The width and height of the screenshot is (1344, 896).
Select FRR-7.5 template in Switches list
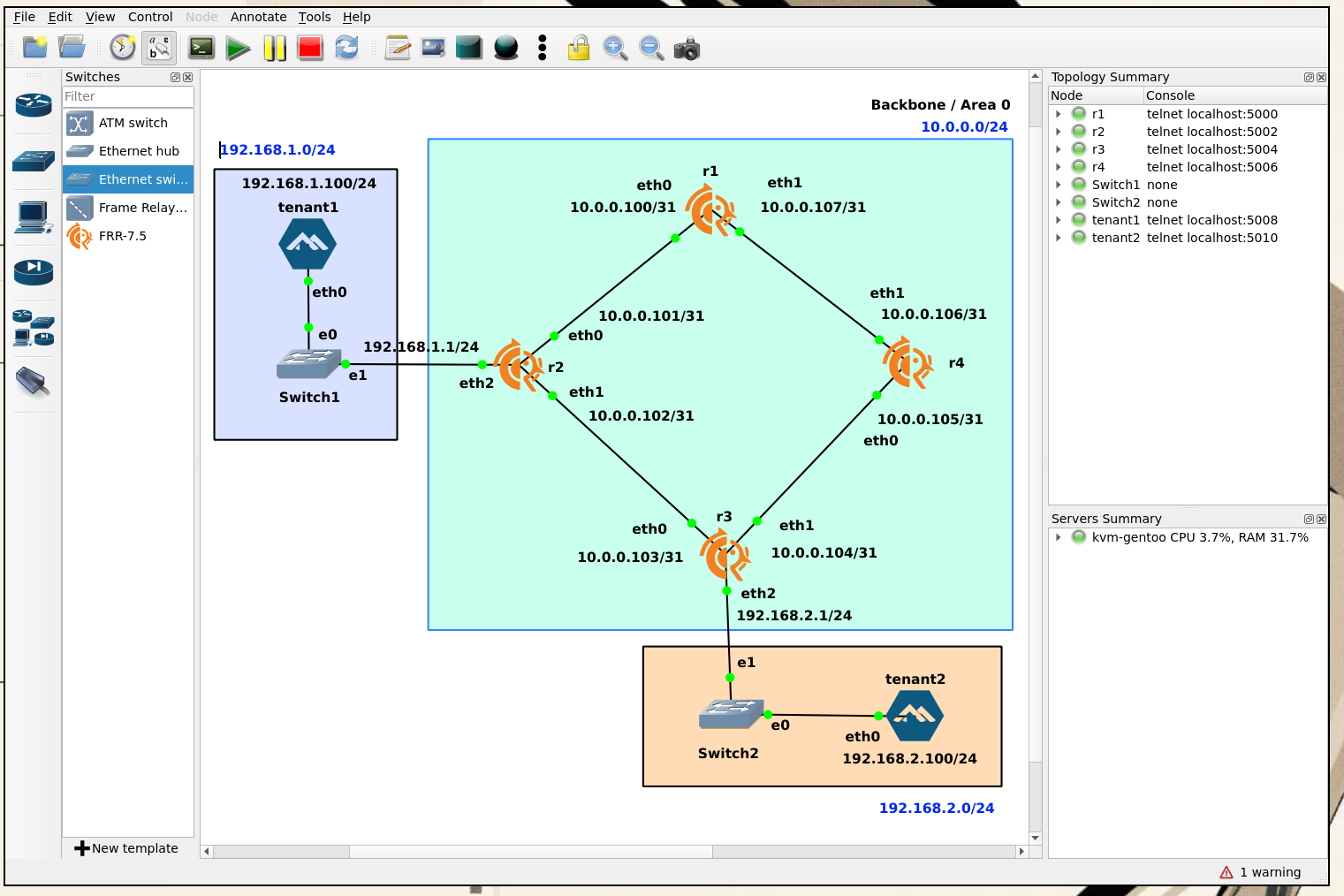[x=123, y=236]
